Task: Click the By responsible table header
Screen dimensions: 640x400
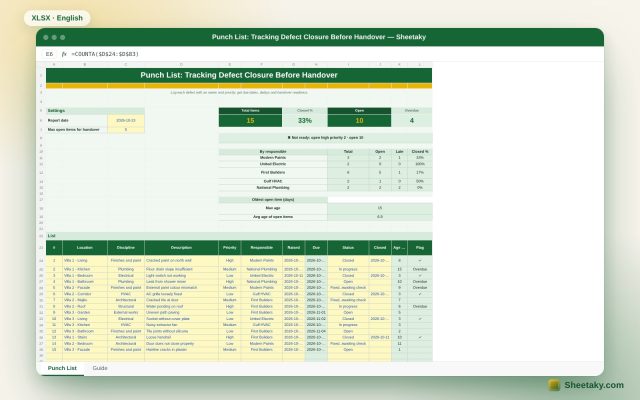Action: [x=273, y=151]
